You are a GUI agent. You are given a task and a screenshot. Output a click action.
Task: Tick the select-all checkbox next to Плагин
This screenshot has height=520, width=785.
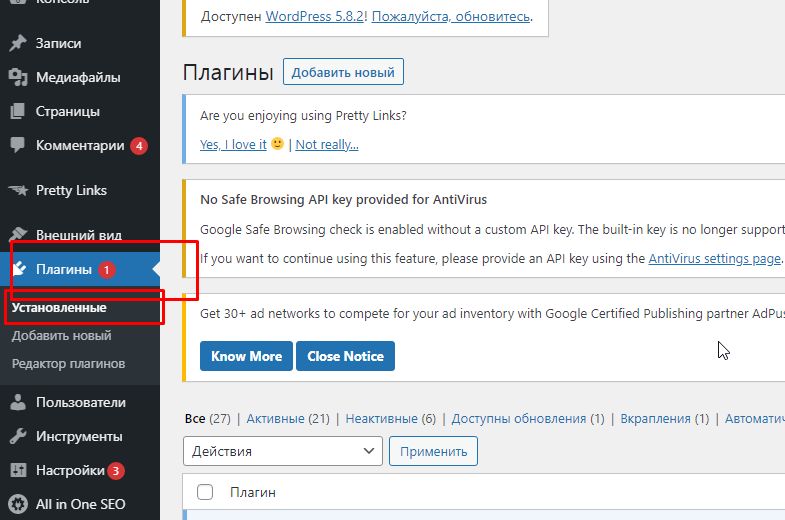205,492
